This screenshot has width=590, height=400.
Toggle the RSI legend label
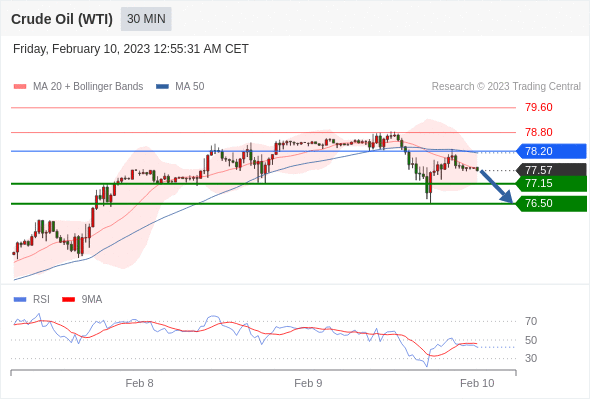click(x=41, y=300)
